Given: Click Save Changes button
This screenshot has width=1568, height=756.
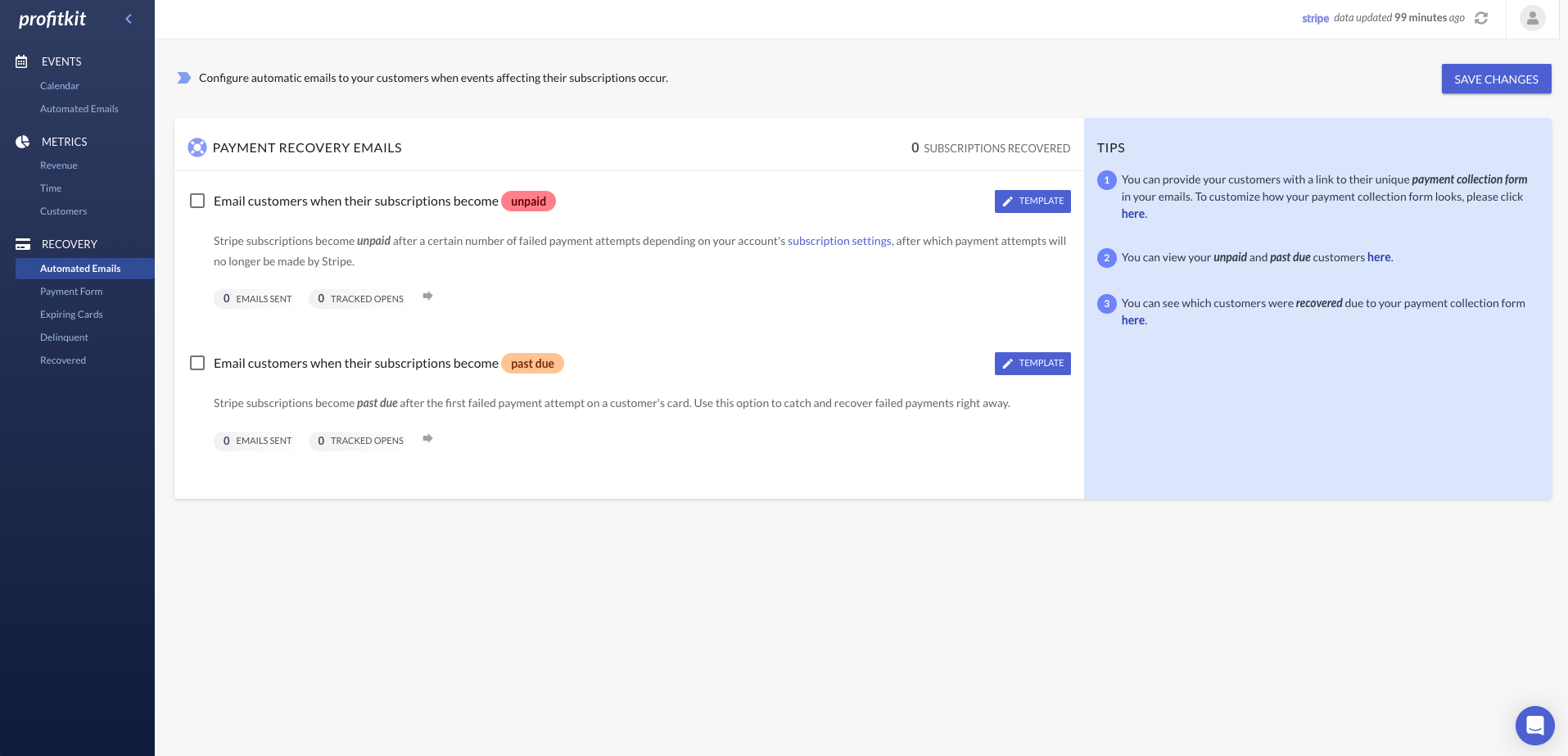Looking at the screenshot, I should click(x=1496, y=79).
